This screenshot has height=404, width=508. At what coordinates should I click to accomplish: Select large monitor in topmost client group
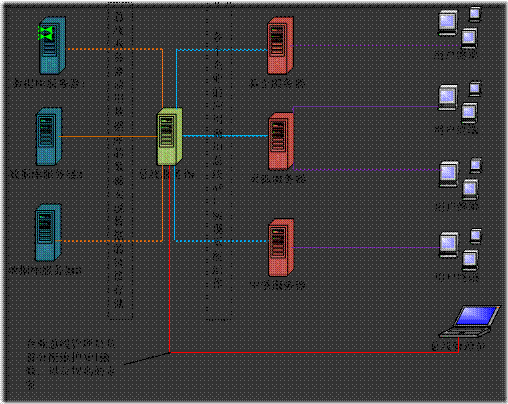447,23
